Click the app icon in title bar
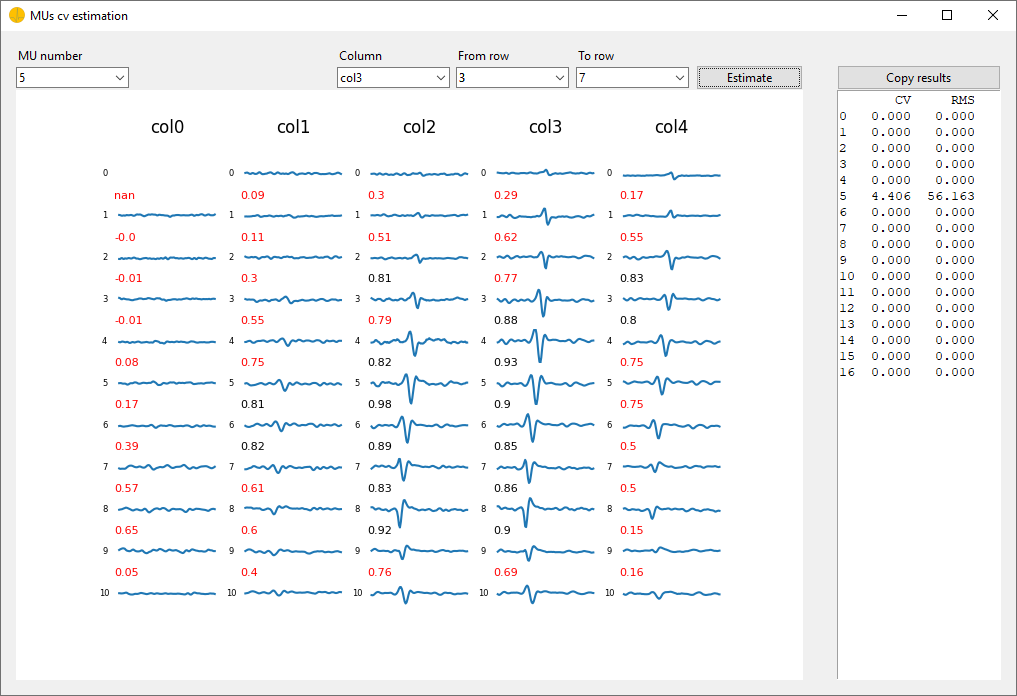The width and height of the screenshot is (1017, 696). point(17,15)
